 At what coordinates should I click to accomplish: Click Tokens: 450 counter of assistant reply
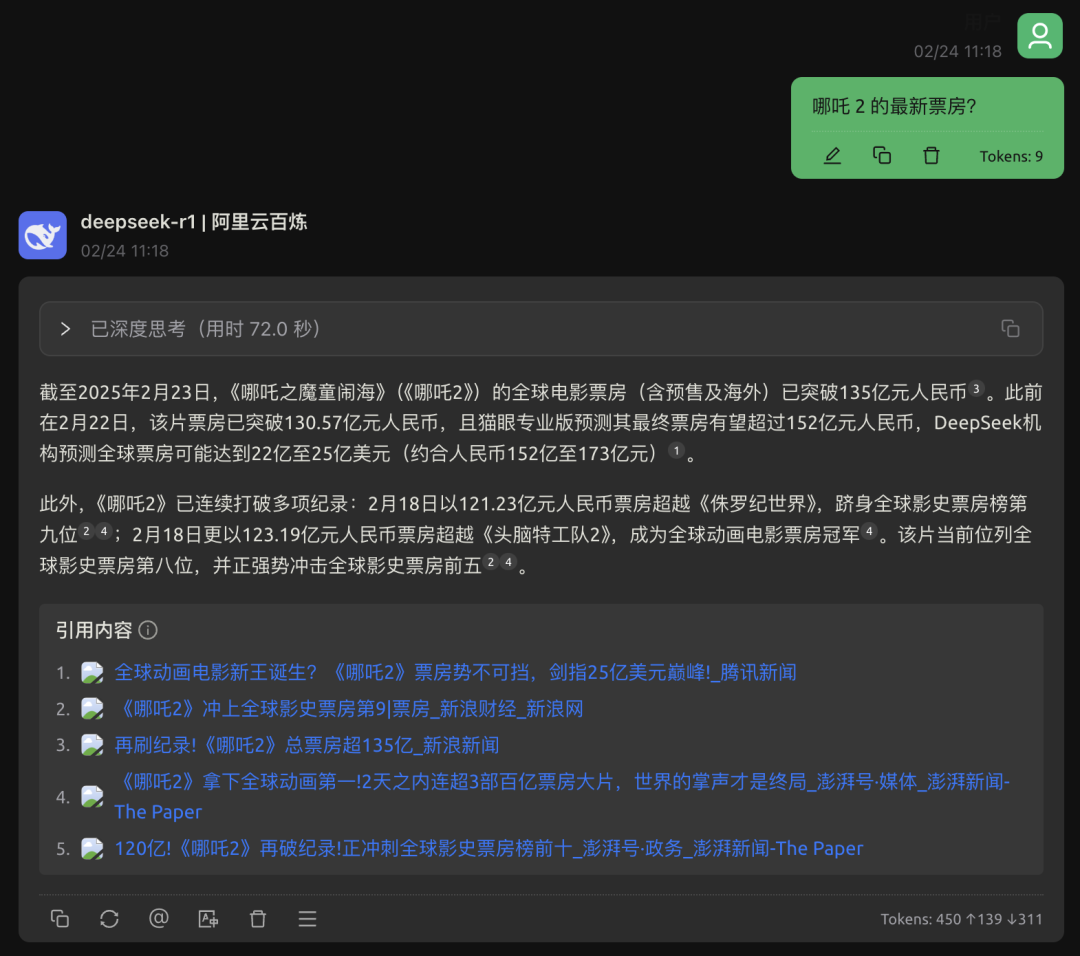point(961,919)
